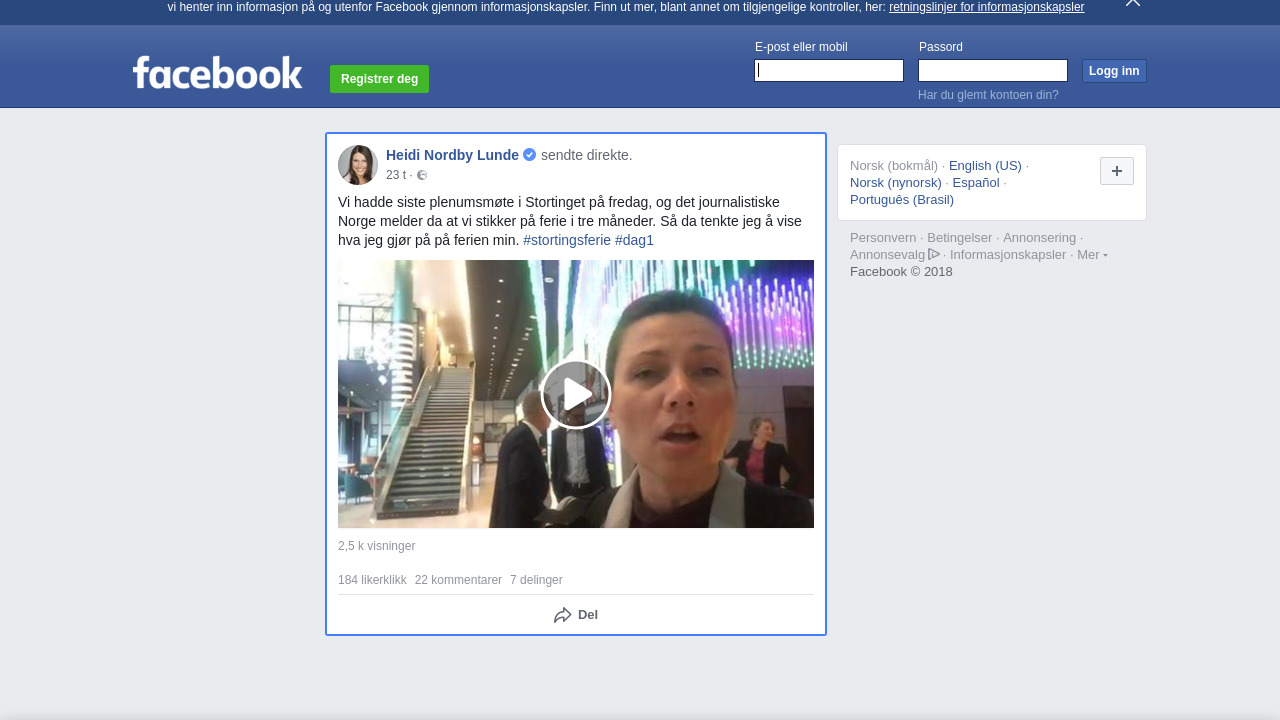Open retningslinjer for informasjonskapsler link

(986, 7)
